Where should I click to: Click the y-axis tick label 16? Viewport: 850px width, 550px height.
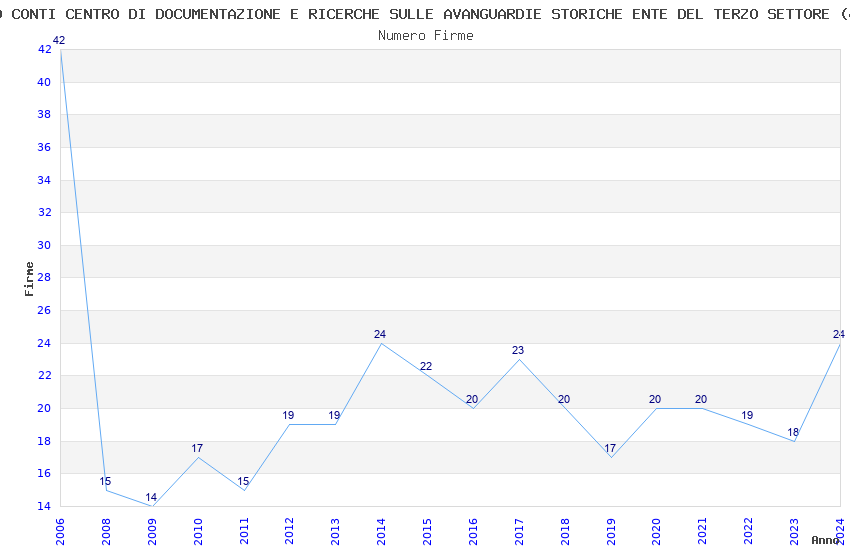click(44, 474)
